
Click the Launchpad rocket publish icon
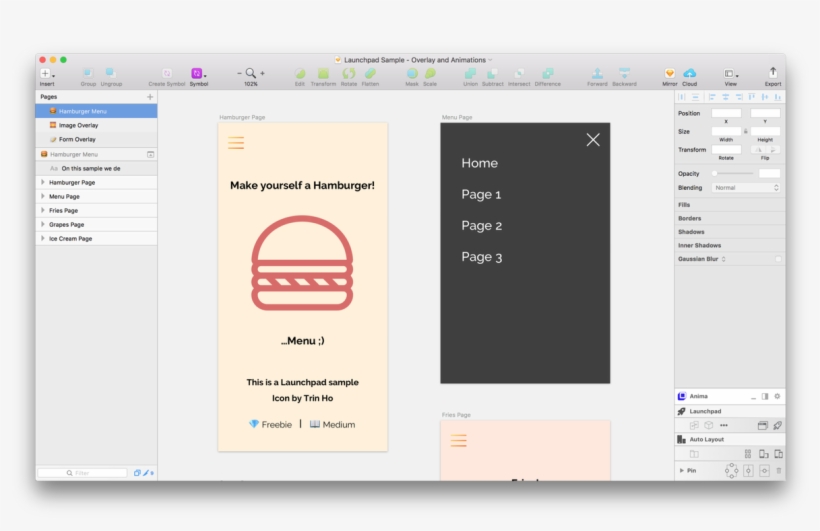[x=778, y=425]
